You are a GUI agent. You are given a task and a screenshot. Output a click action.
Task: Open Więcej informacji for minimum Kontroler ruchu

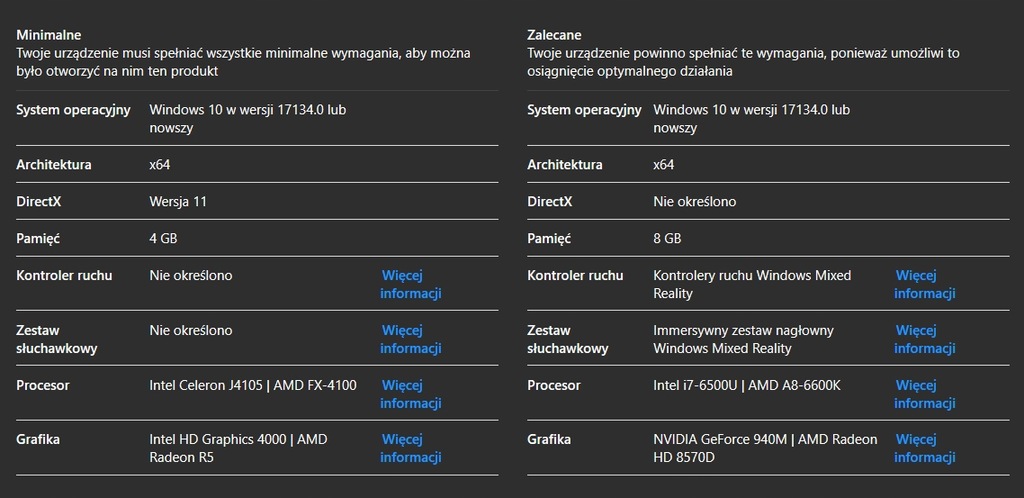(410, 284)
